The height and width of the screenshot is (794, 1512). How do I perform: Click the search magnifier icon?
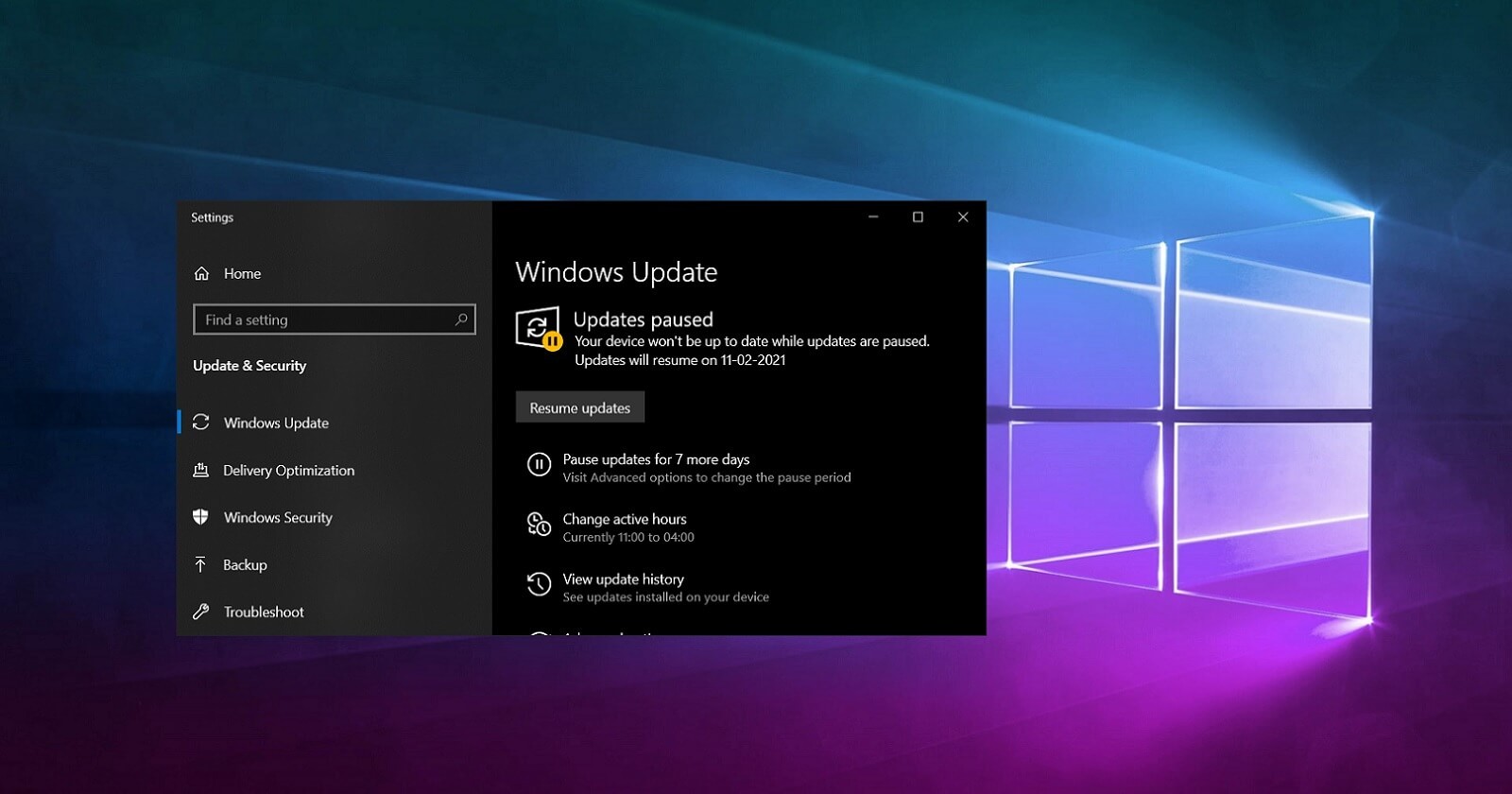pos(461,319)
